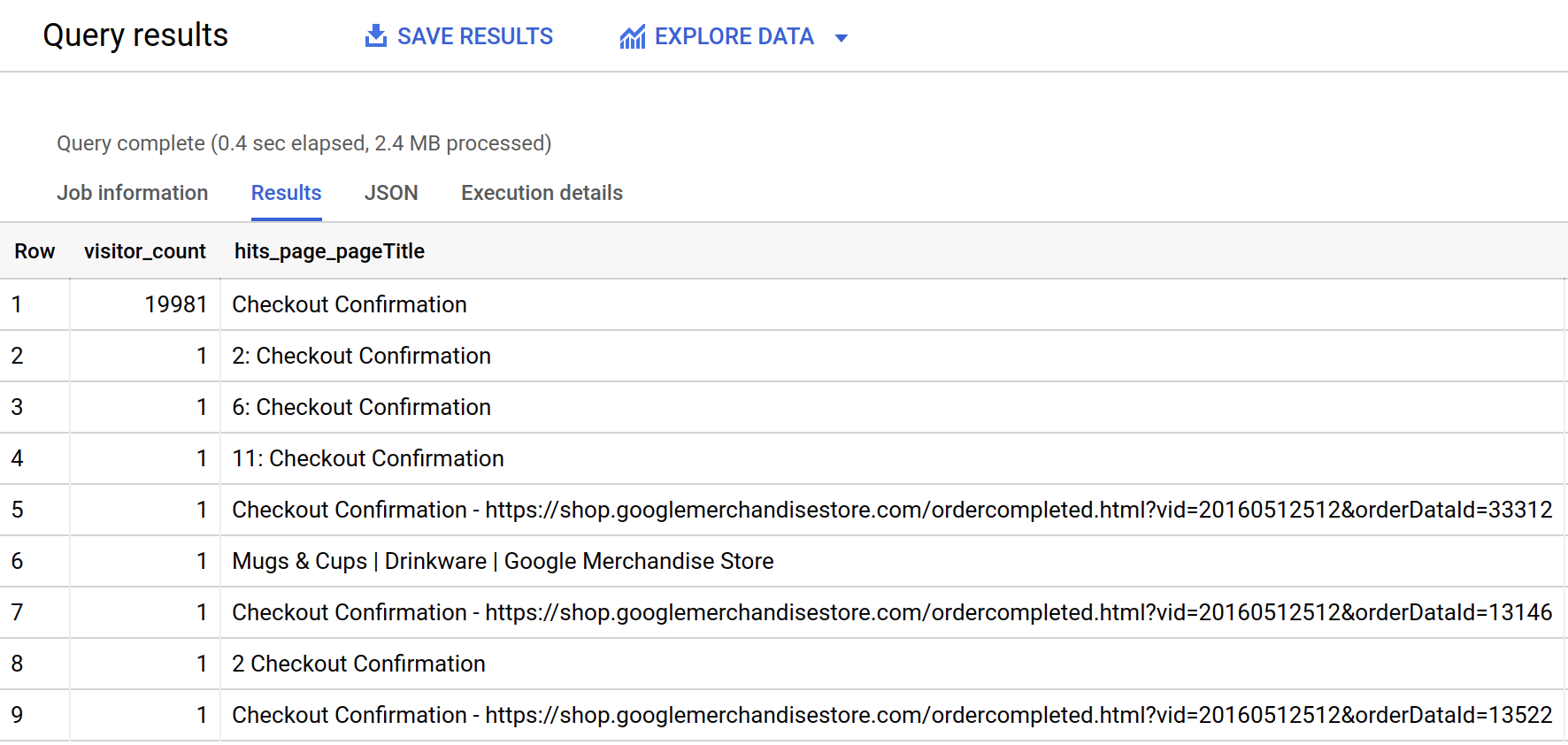Screen dimensions: 1568x745
Task: Open the JSON tab
Action: click(x=391, y=193)
